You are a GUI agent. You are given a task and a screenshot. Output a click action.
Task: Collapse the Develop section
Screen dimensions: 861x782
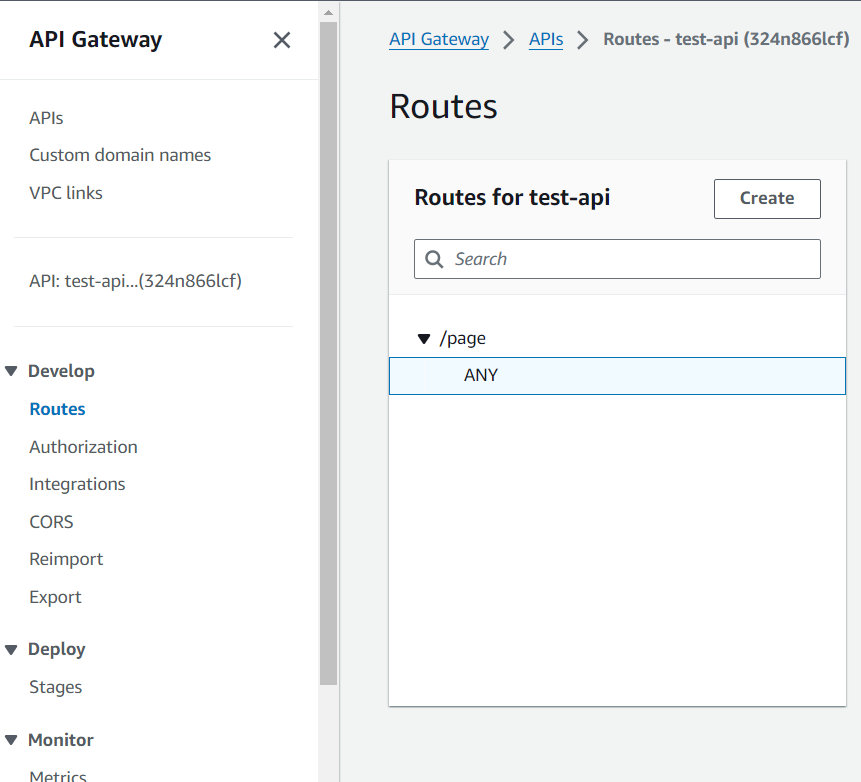tap(11, 371)
